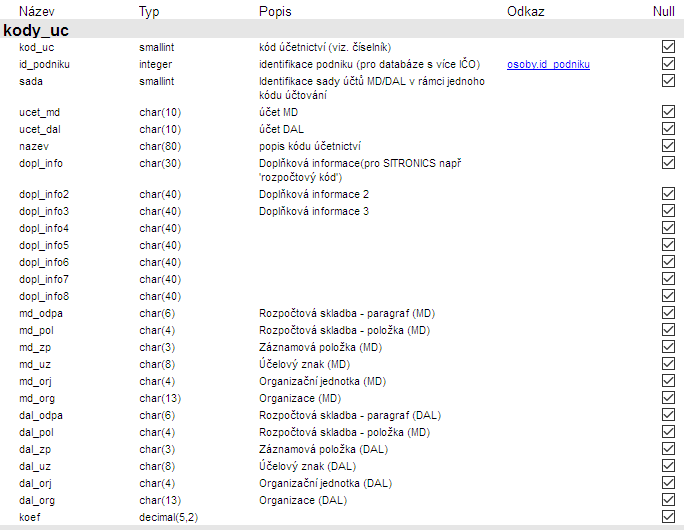
Task: Toggle Null checkbox for dal_zp row
Action: [x=668, y=449]
